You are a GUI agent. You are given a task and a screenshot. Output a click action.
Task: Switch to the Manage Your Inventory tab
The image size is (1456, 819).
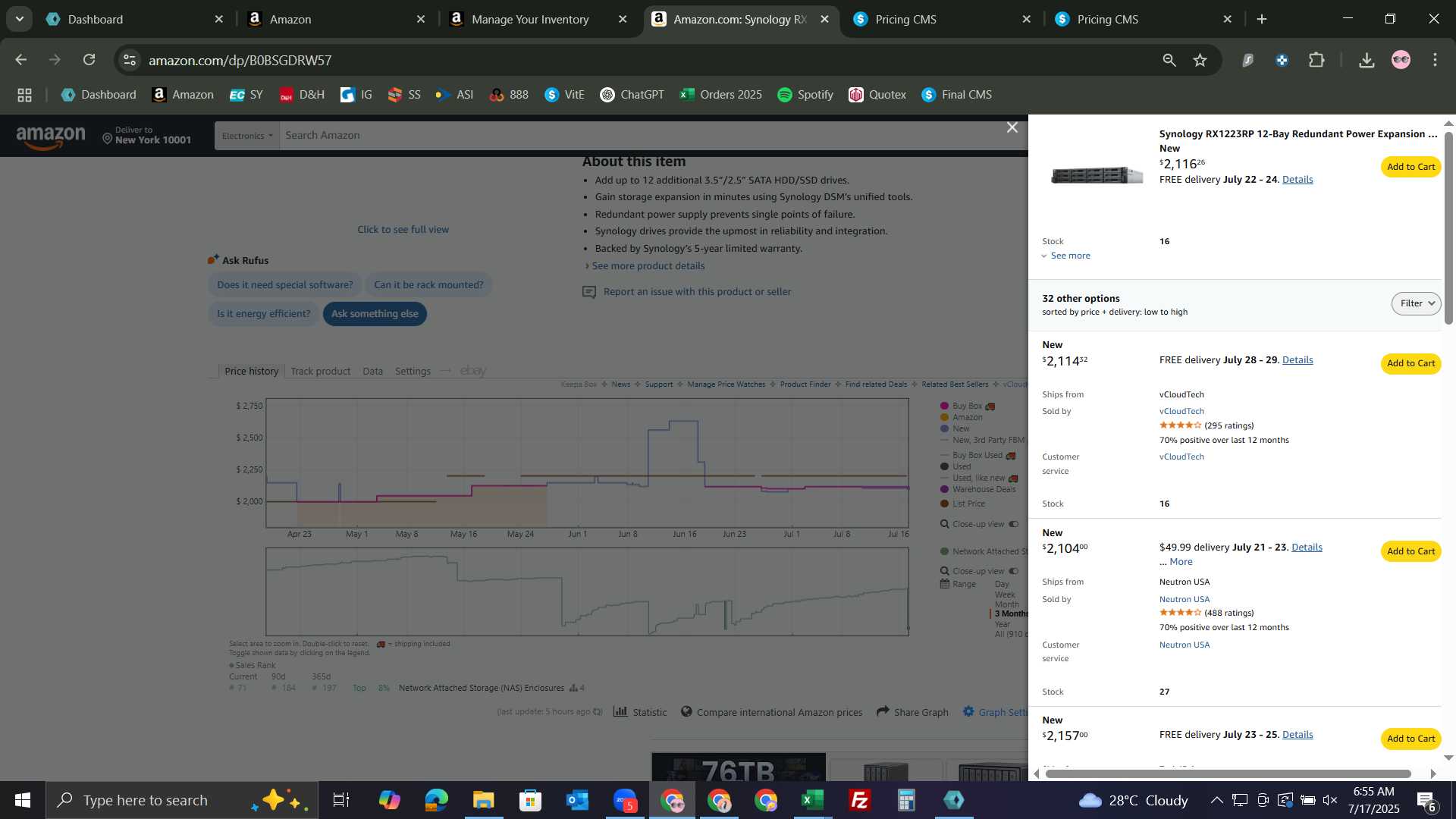(538, 19)
